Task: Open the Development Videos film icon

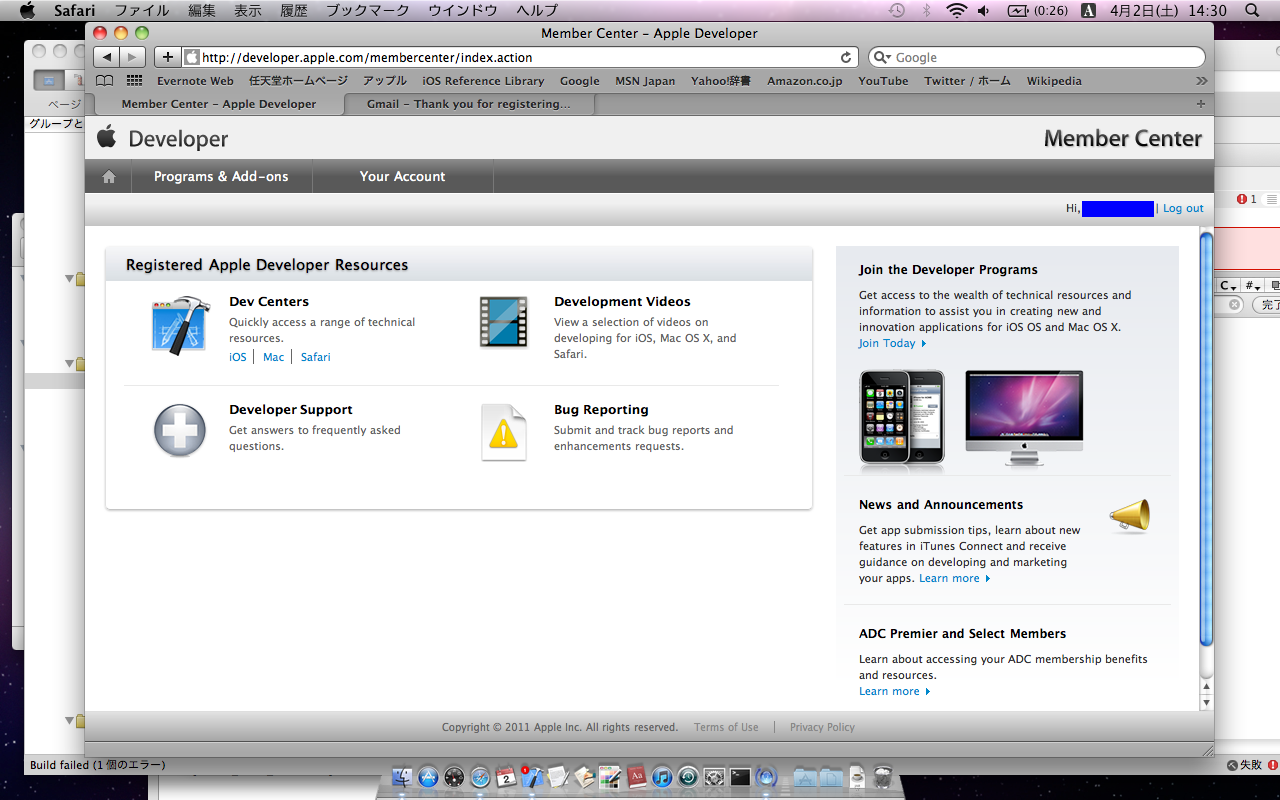Action: pos(503,322)
